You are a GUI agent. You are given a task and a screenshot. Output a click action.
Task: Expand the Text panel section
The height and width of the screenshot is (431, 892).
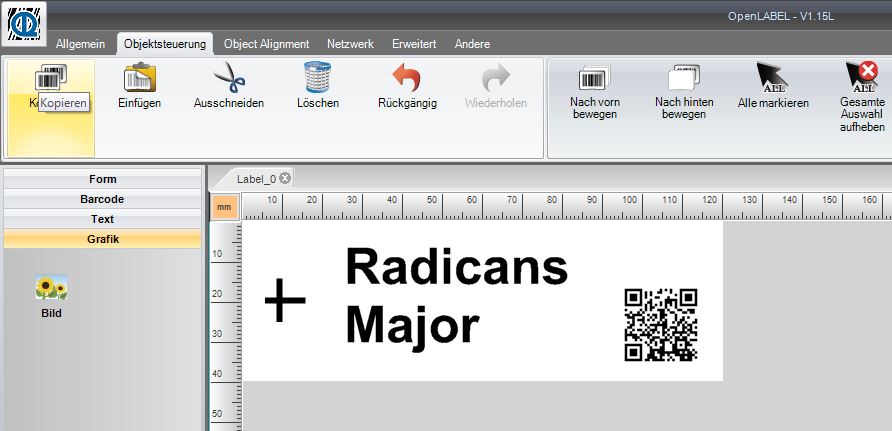click(x=102, y=219)
